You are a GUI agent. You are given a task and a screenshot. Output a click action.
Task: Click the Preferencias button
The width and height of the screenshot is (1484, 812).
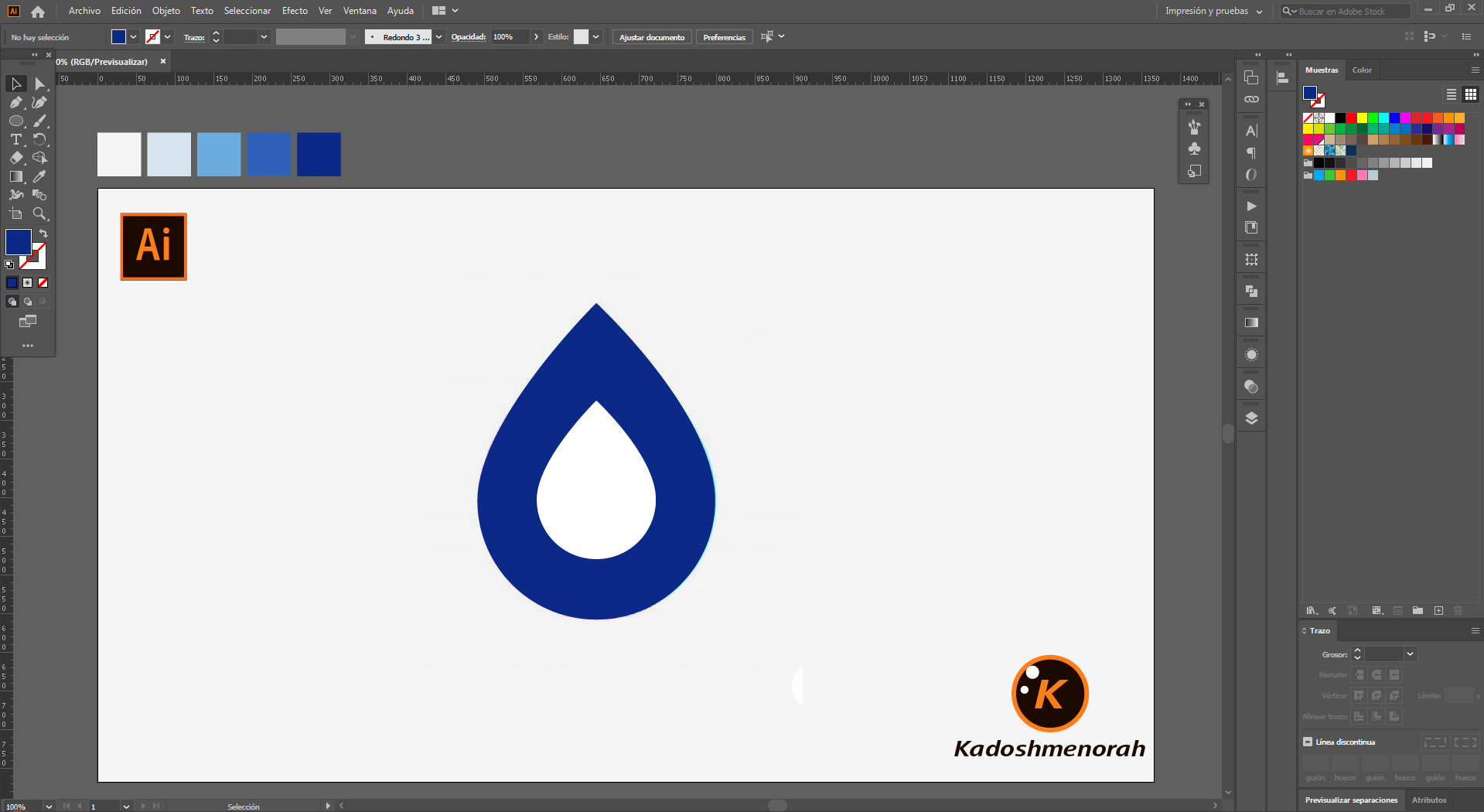pyautogui.click(x=725, y=37)
